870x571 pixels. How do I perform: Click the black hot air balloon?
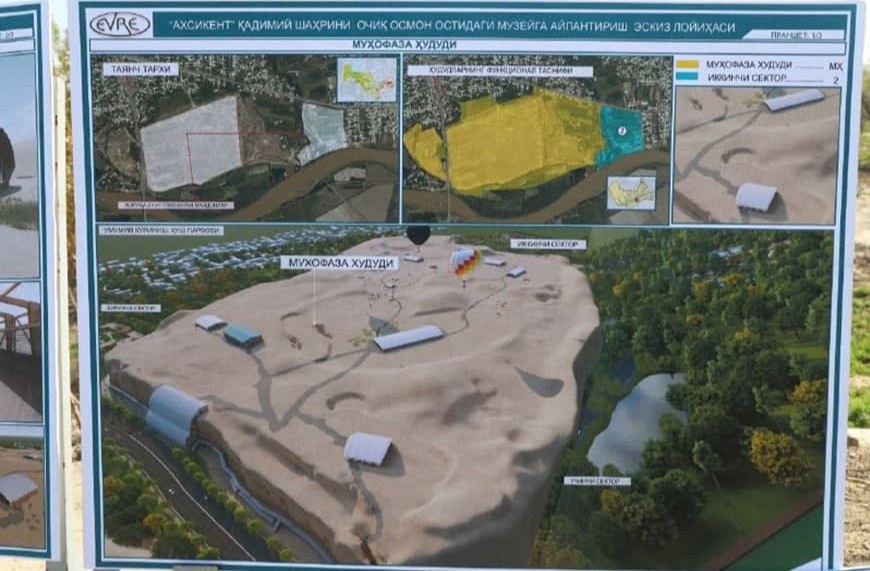tap(419, 237)
